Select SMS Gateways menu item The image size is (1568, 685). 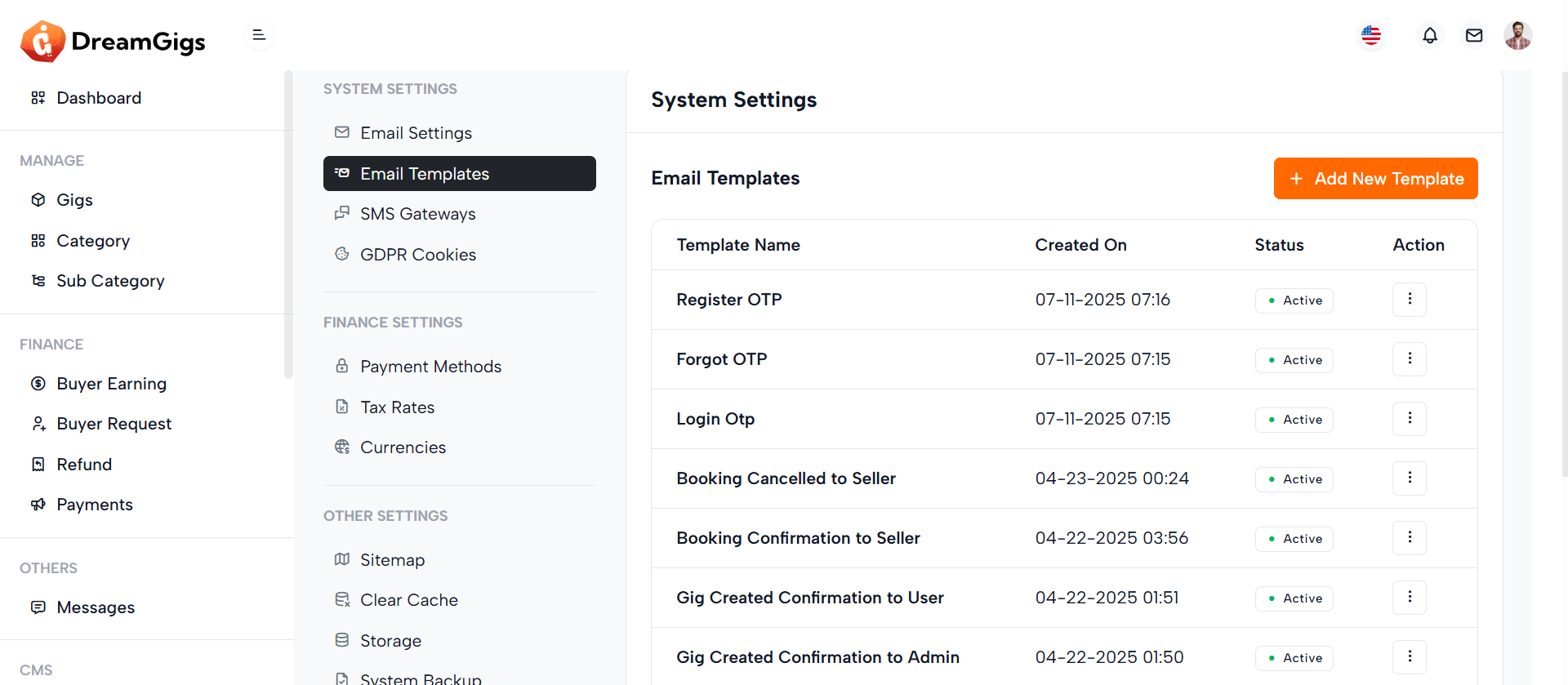(417, 214)
